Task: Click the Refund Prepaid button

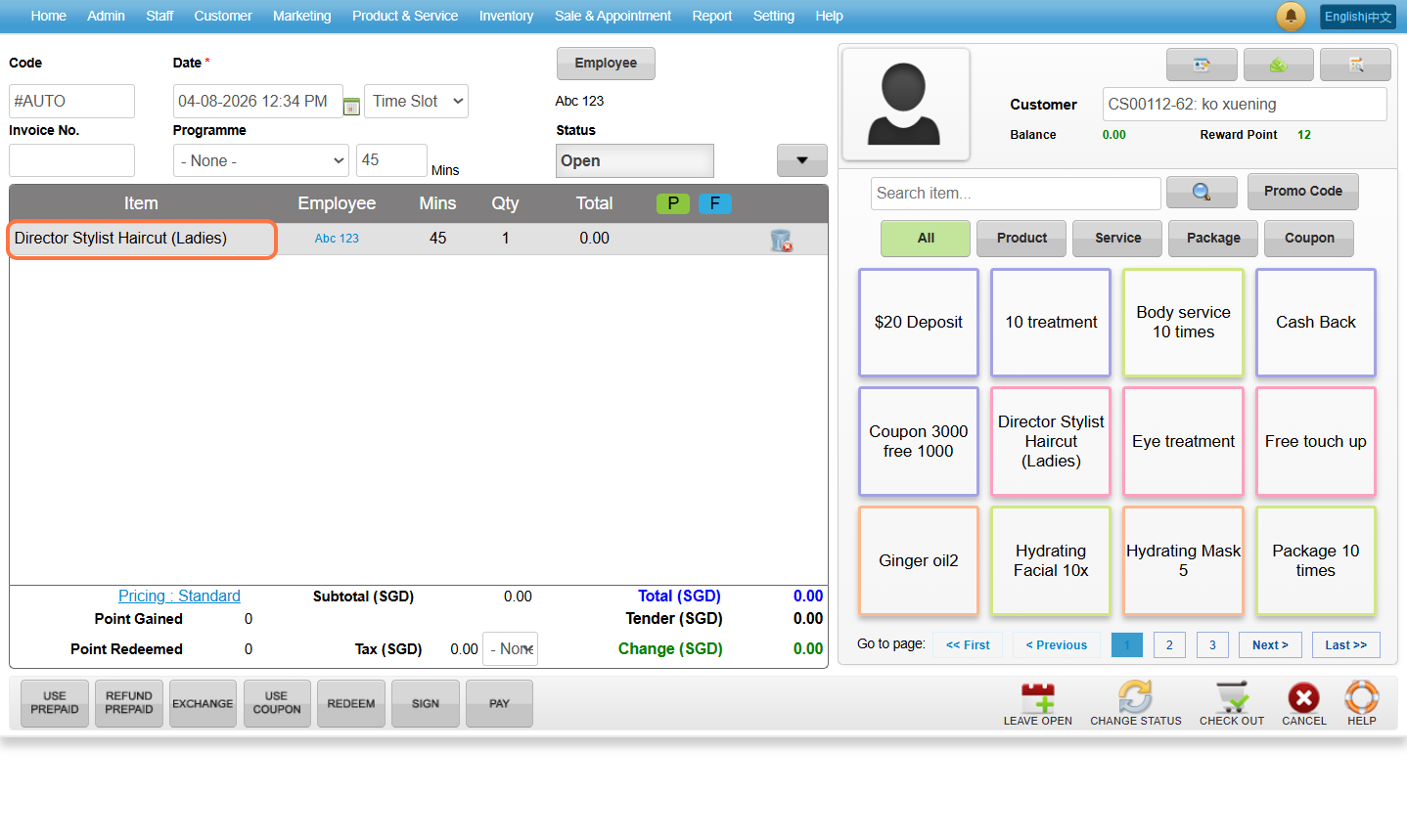Action: (129, 704)
